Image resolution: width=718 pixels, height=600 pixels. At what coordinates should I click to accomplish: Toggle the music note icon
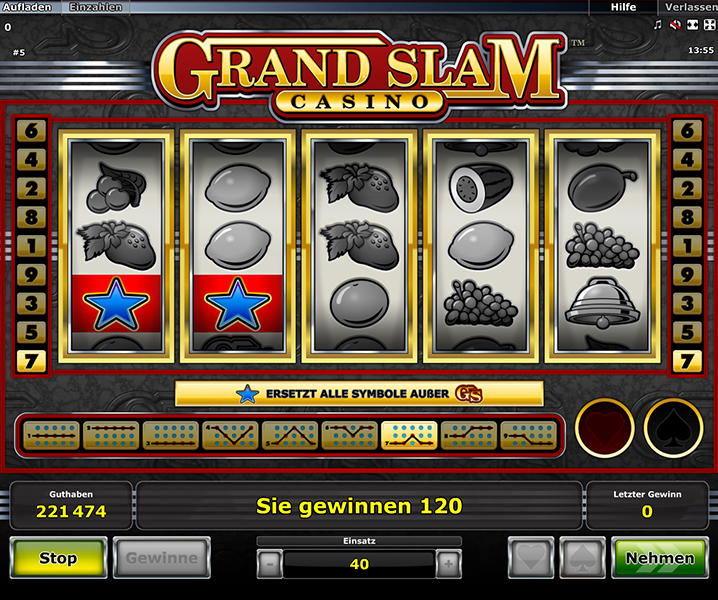(x=658, y=25)
